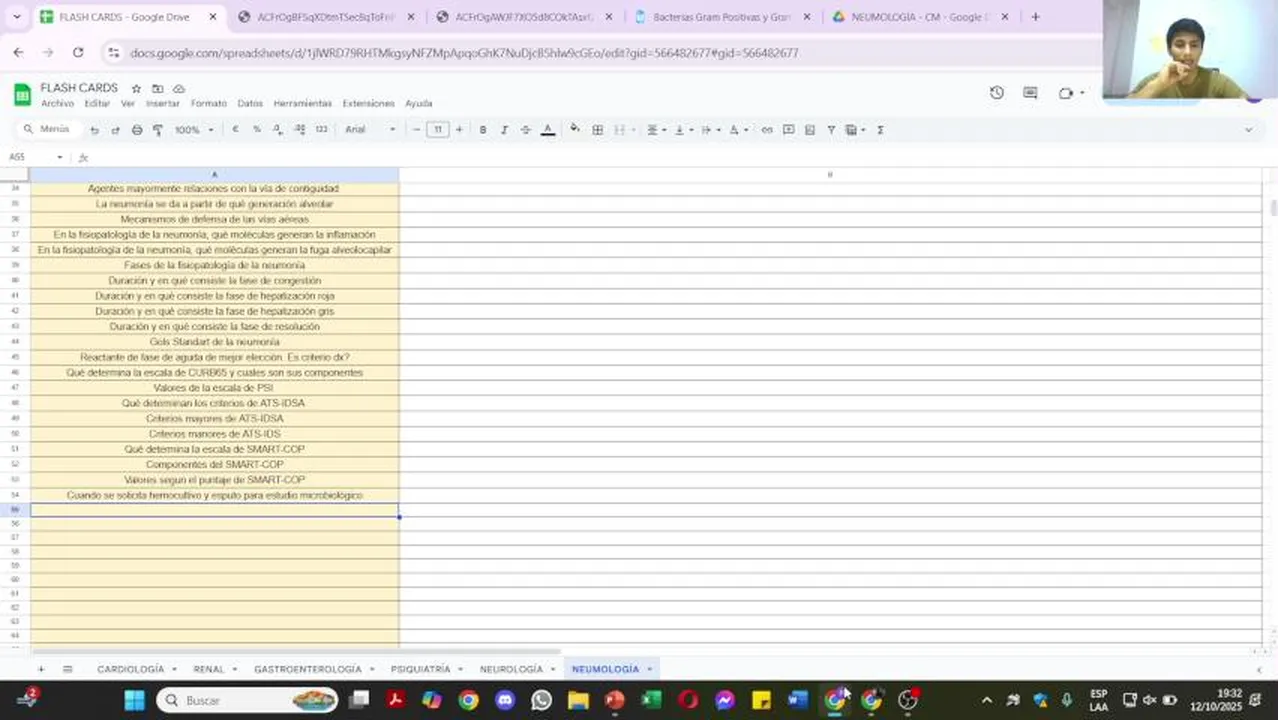Select cell 'Gols Standart de la neumonía'
Image resolution: width=1278 pixels, height=720 pixels.
[x=214, y=342]
